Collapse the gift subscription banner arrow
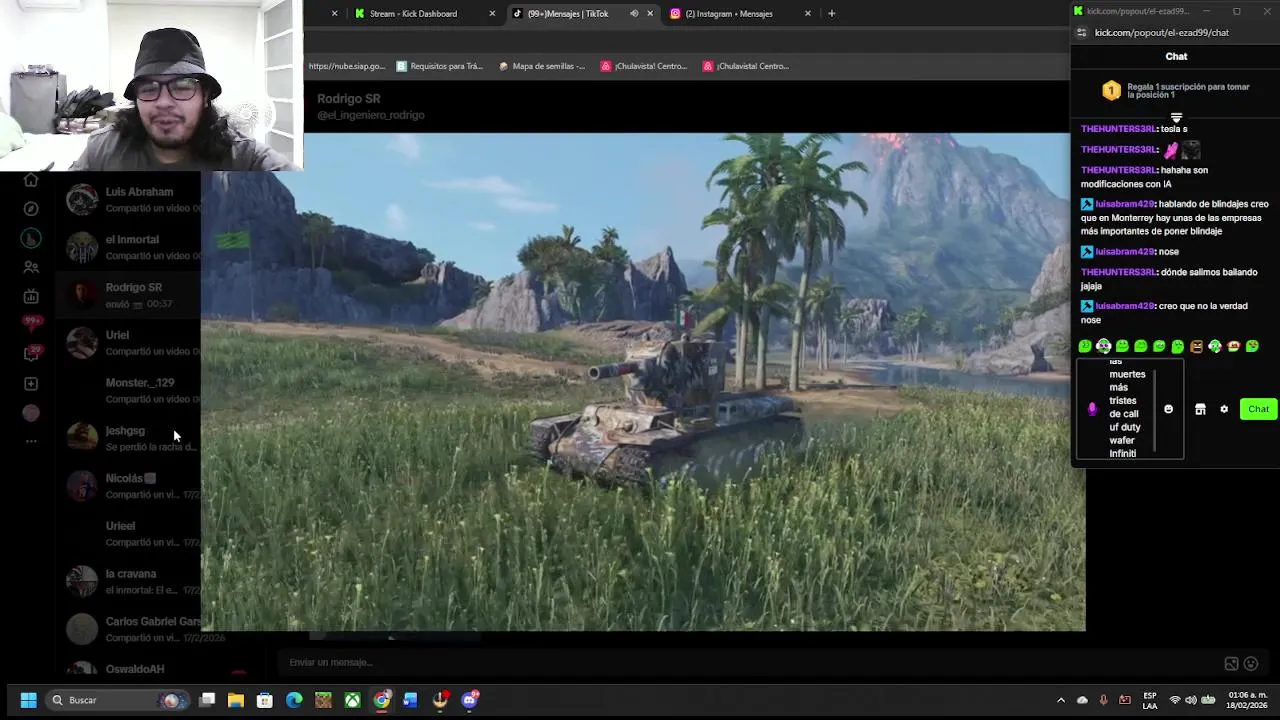 pyautogui.click(x=1176, y=118)
